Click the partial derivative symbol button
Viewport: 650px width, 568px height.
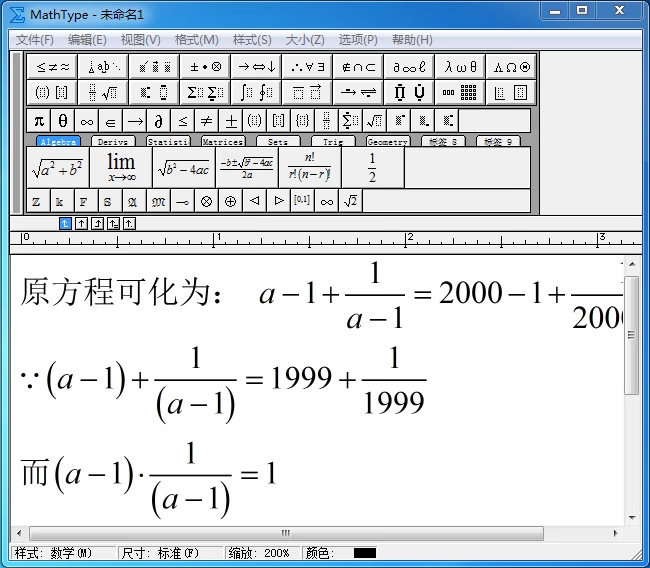click(x=158, y=121)
